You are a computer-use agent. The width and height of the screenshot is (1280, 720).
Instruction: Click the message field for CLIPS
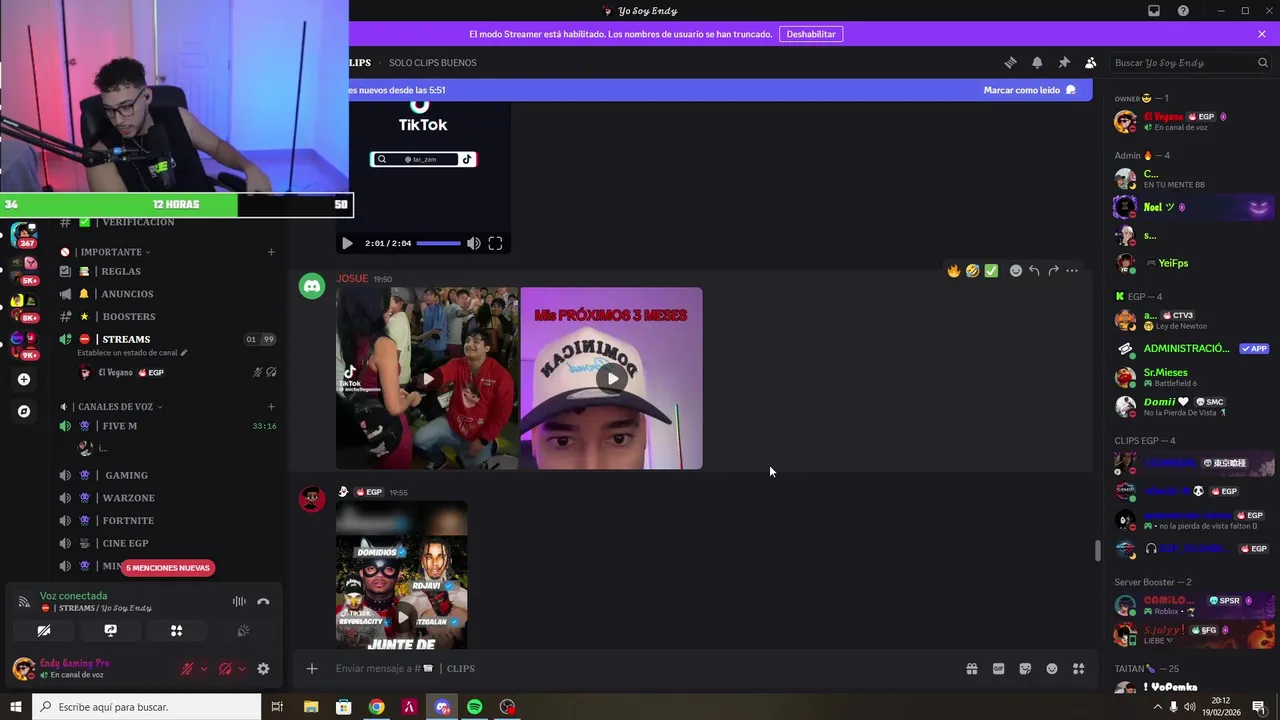640,669
